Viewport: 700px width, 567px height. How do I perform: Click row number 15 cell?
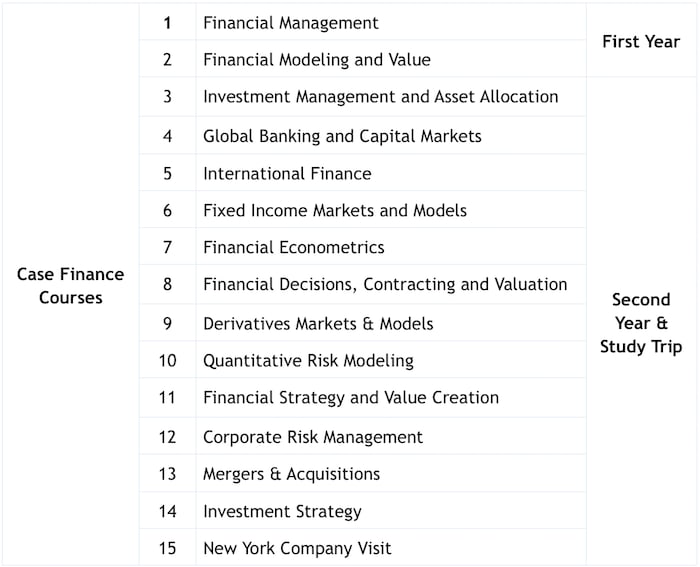point(167,549)
